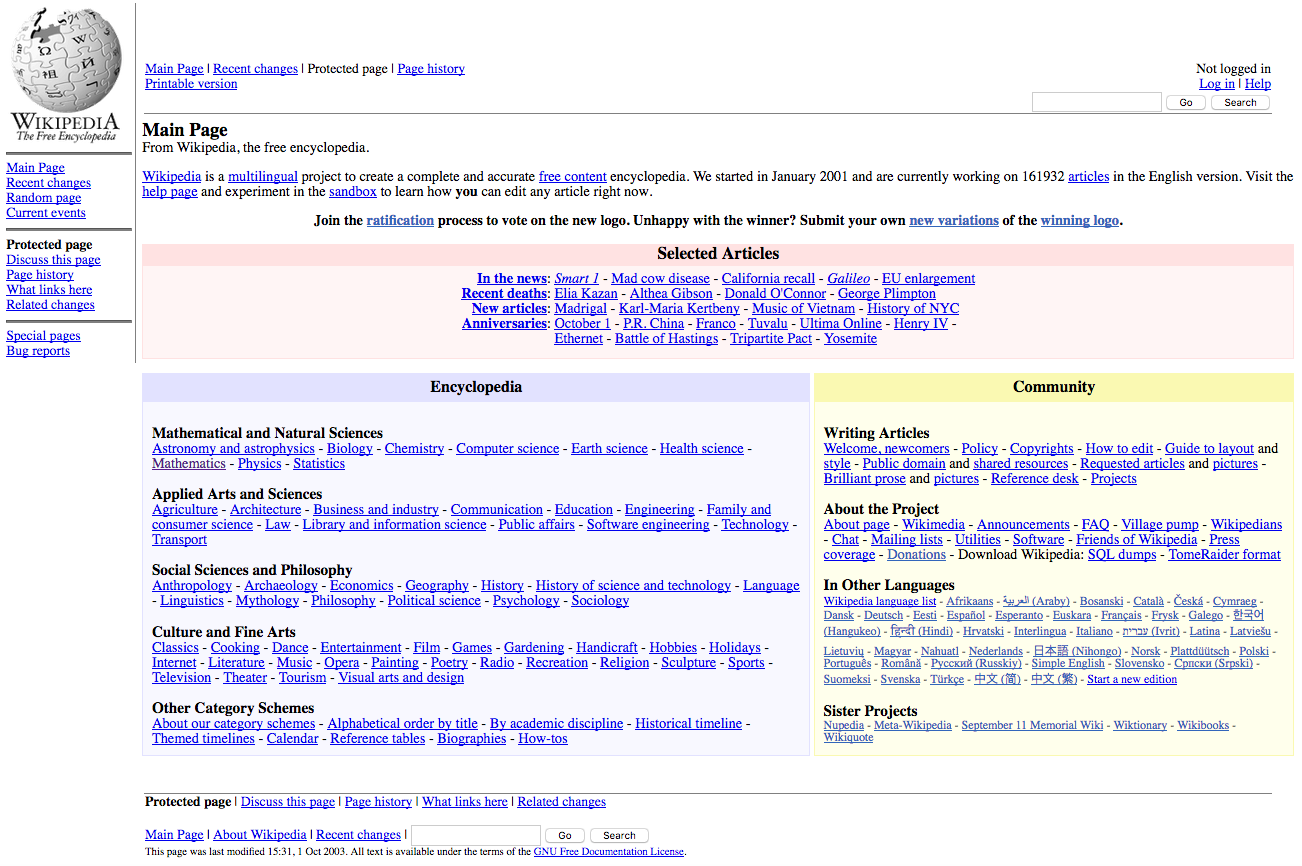
Task: Open the Village pump link
Action: 1159,525
